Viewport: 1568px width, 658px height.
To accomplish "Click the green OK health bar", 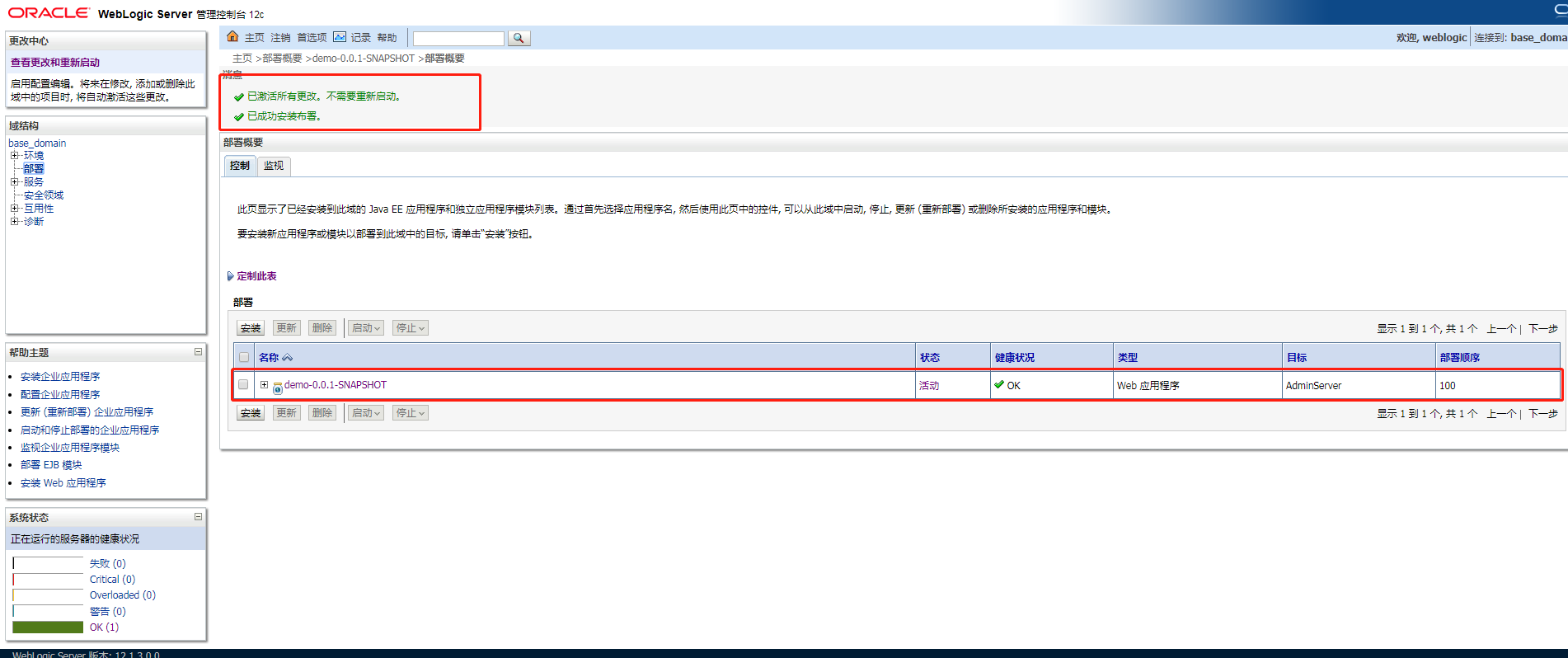I will [48, 627].
